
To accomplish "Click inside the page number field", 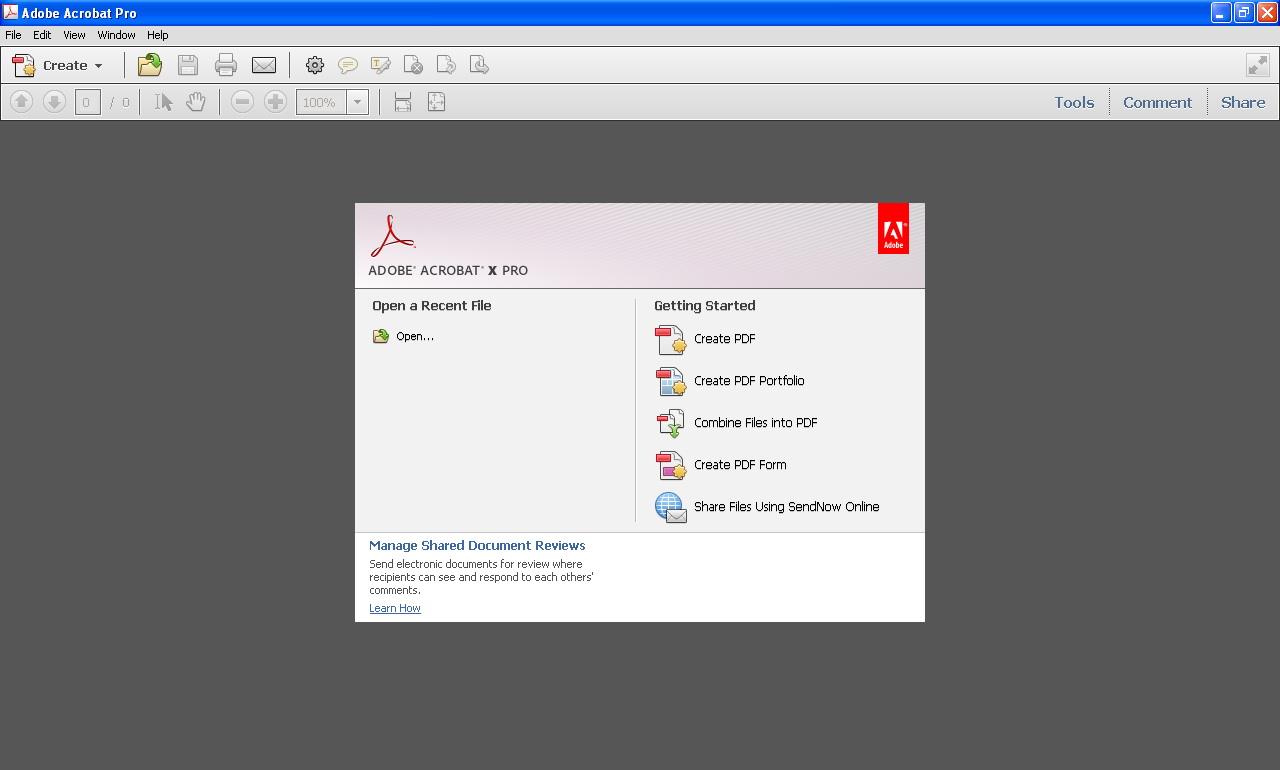I will (87, 101).
